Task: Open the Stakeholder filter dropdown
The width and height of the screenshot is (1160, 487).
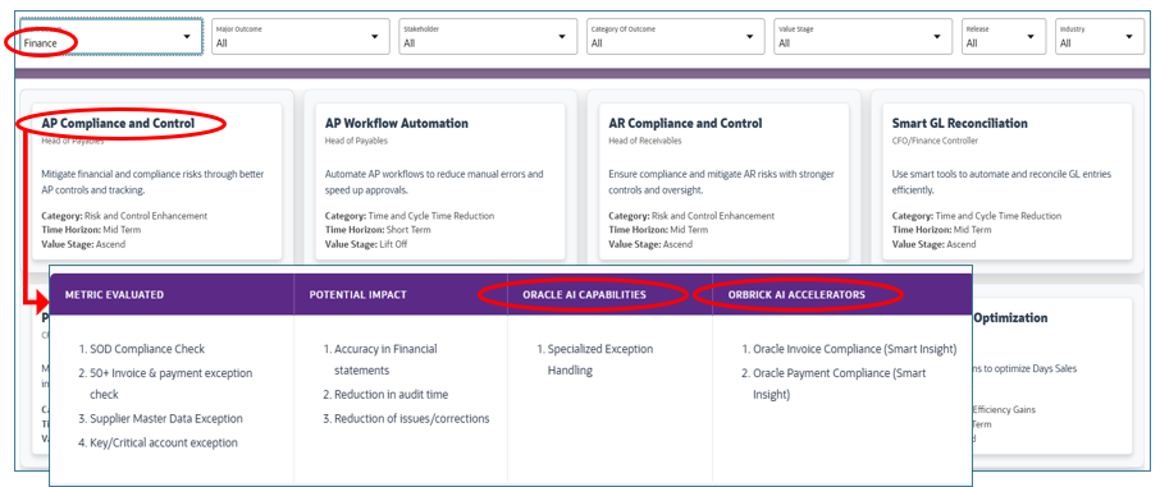Action: 488,36
